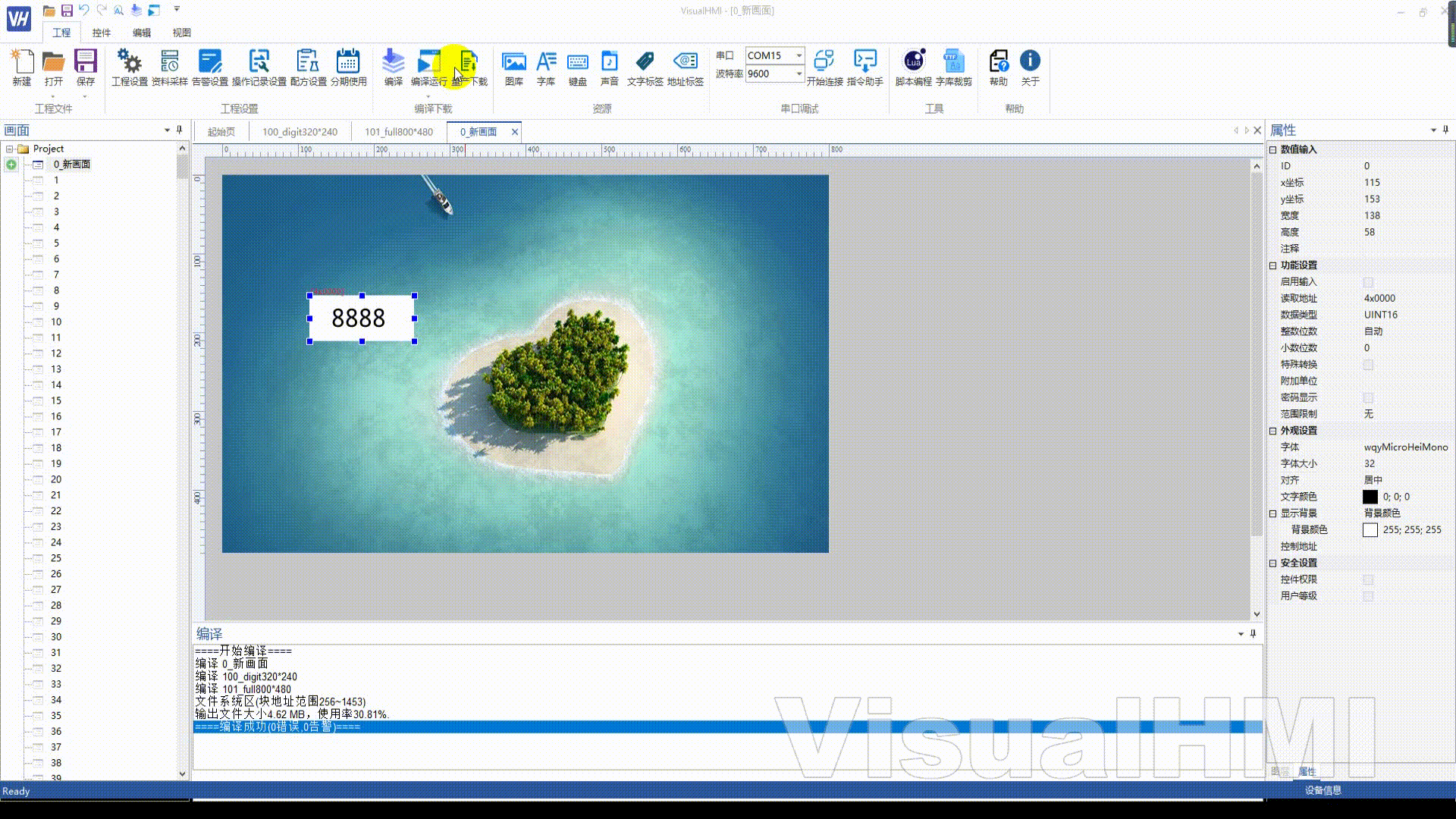
Task: Toggle the 启用输入 checkbox
Action: pos(1369,282)
